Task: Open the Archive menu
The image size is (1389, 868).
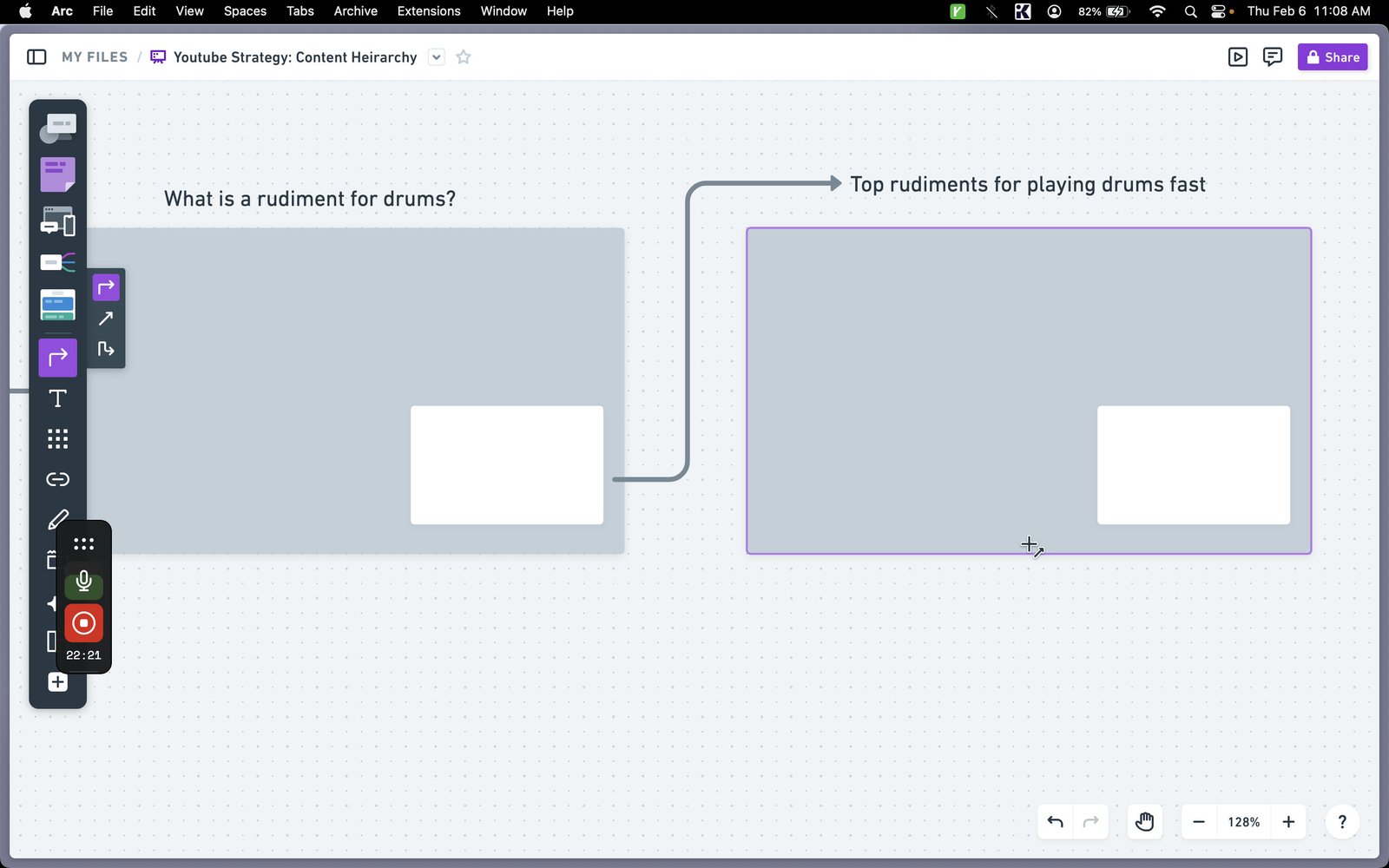Action: click(x=356, y=11)
